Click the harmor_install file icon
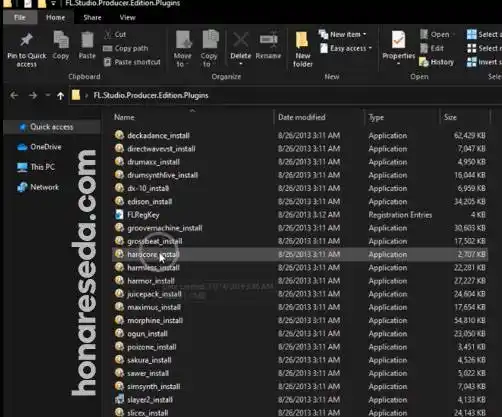 119,281
